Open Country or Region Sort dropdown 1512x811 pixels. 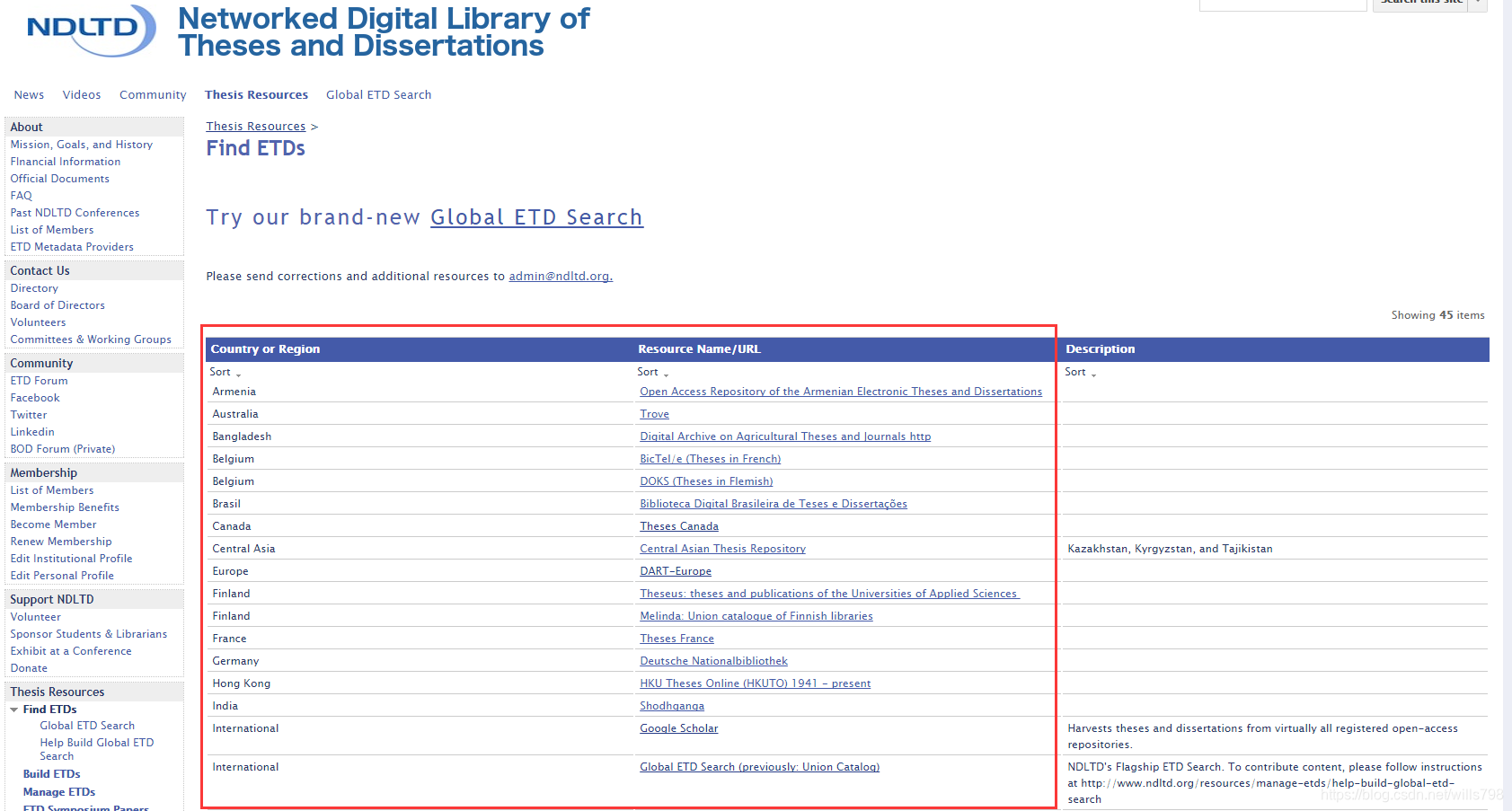[225, 372]
